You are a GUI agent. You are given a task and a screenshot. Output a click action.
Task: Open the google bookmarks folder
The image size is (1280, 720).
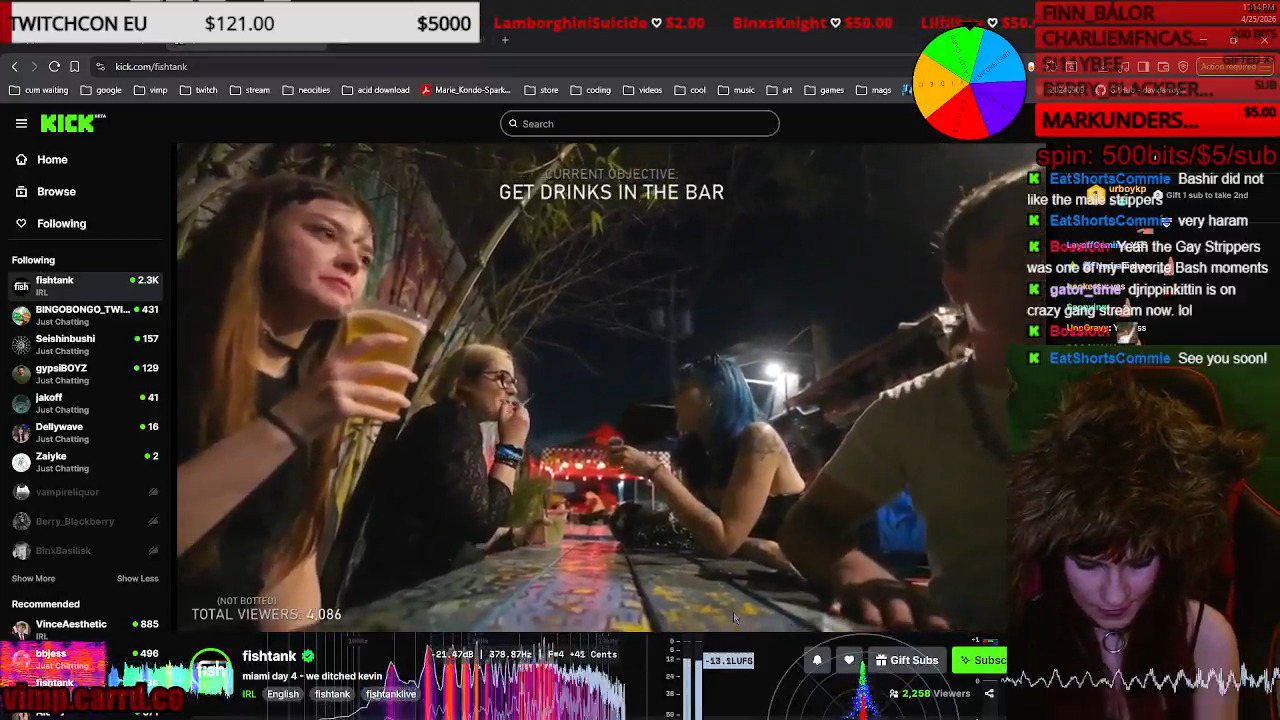point(101,90)
